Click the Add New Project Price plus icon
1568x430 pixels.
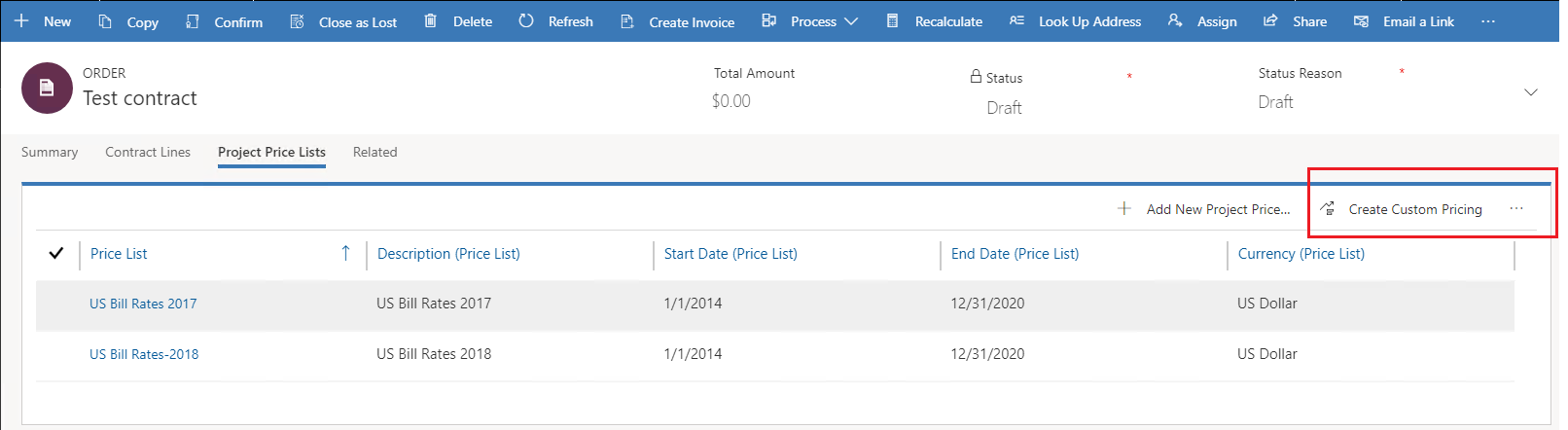(x=1124, y=208)
